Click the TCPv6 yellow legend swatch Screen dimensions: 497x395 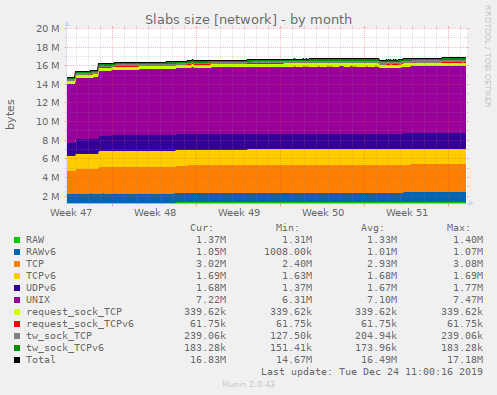(17, 276)
